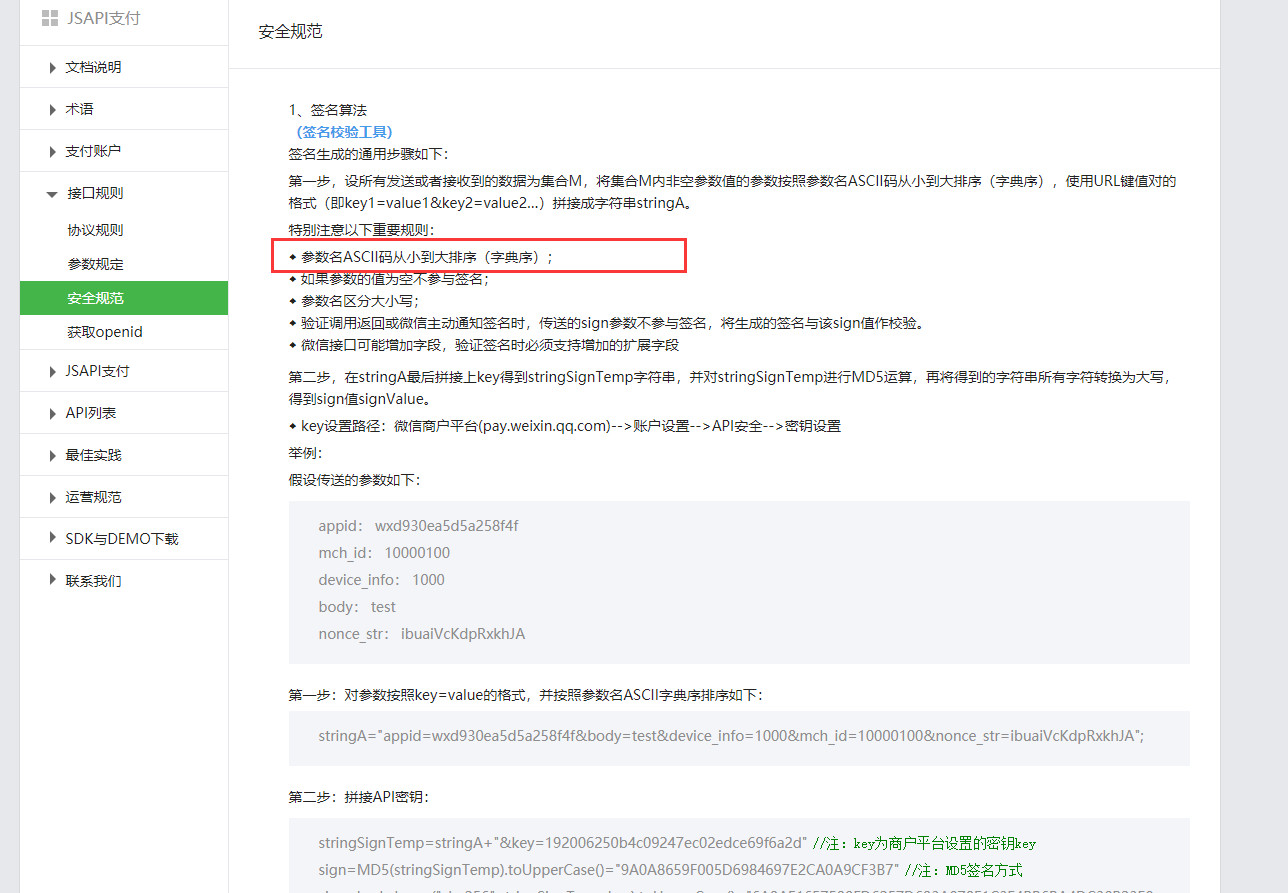
Task: Click the body: test line
Action: coord(357,607)
